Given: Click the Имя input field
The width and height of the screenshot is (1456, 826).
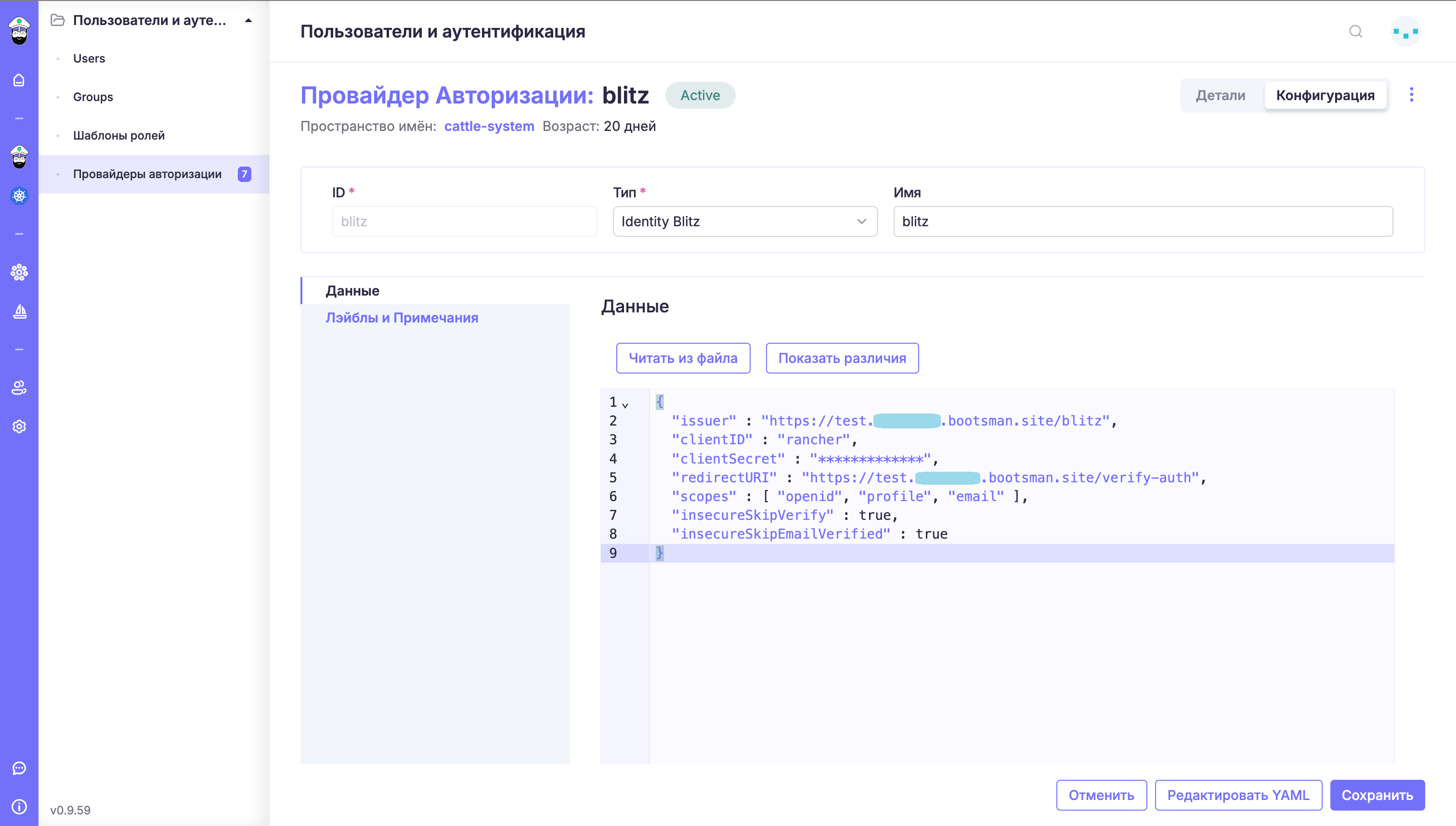Looking at the screenshot, I should 1142,221.
